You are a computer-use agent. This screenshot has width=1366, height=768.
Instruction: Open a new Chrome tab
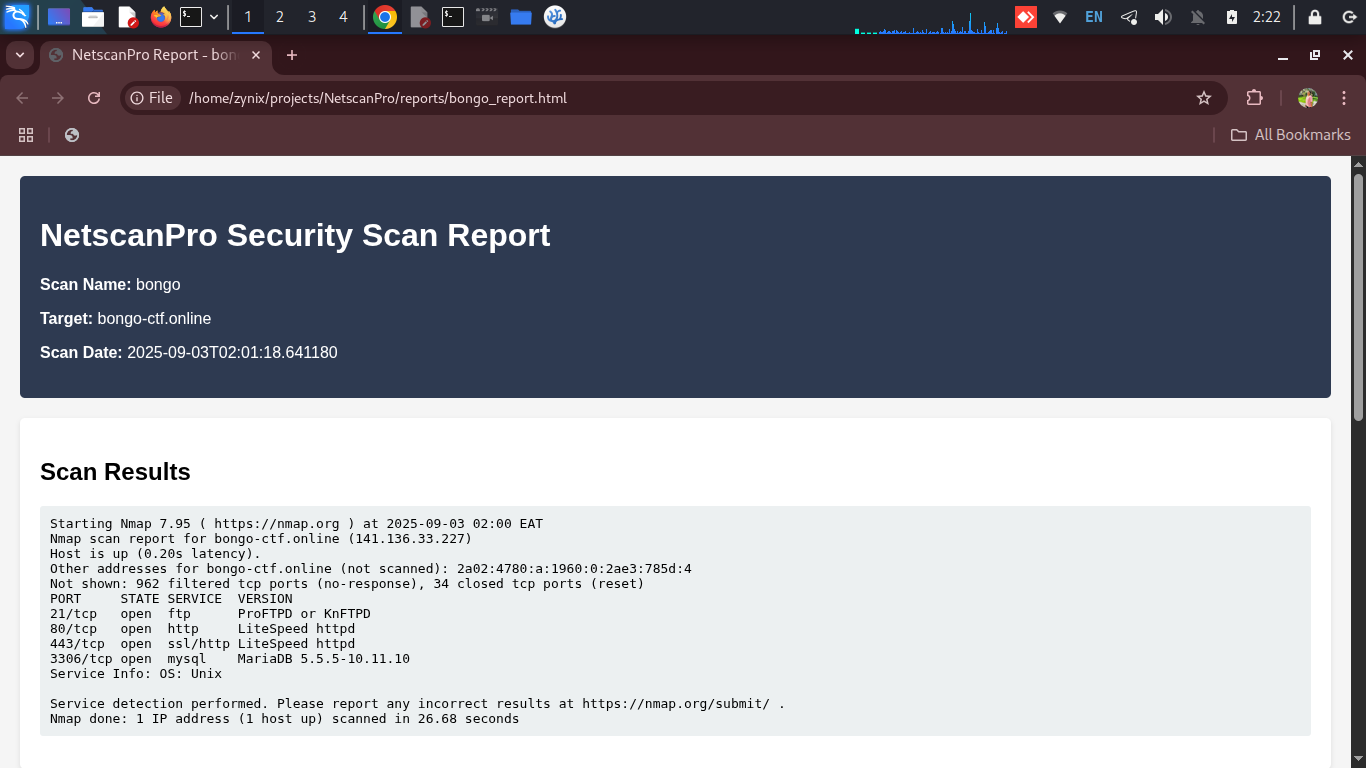click(x=292, y=55)
